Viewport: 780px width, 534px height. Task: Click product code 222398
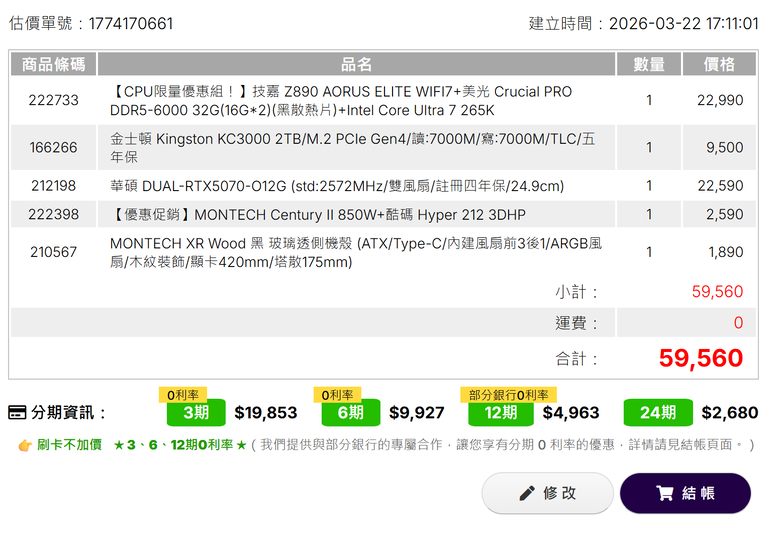point(53,214)
